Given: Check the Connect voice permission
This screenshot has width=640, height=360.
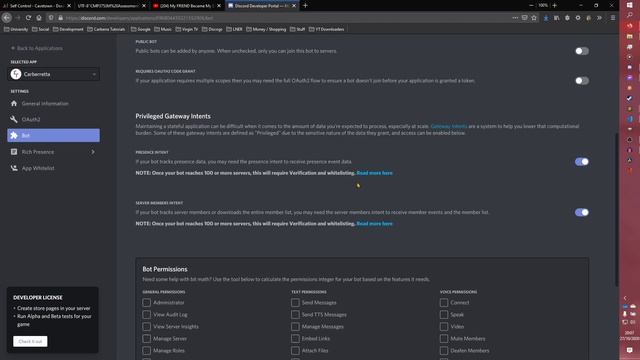Looking at the screenshot, I should (x=444, y=302).
